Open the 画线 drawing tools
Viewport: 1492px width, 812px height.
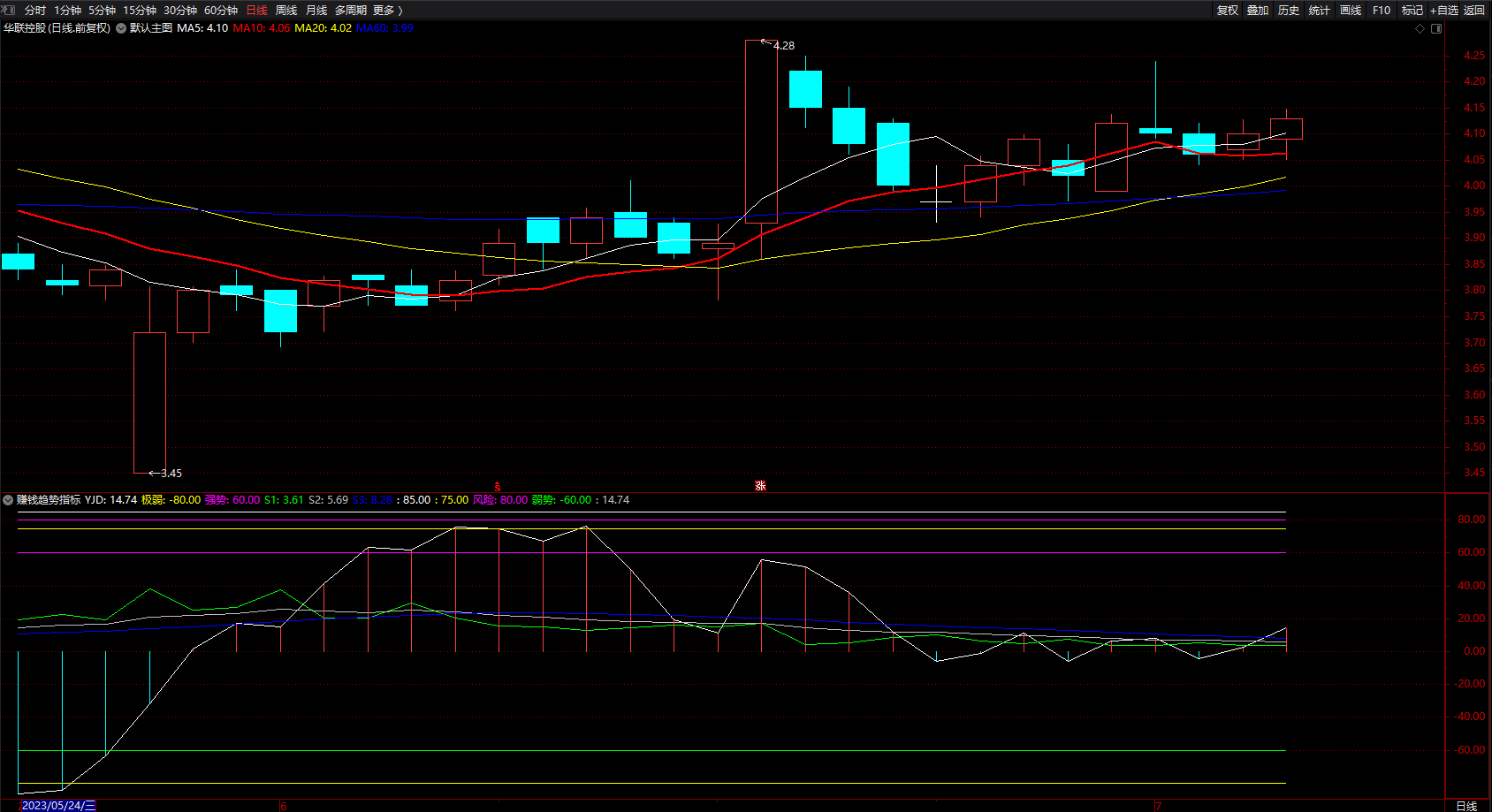[1351, 10]
